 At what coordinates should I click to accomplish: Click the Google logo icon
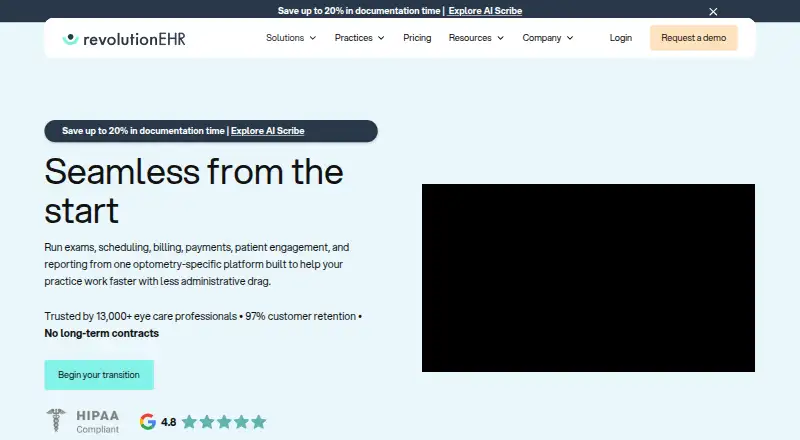147,422
